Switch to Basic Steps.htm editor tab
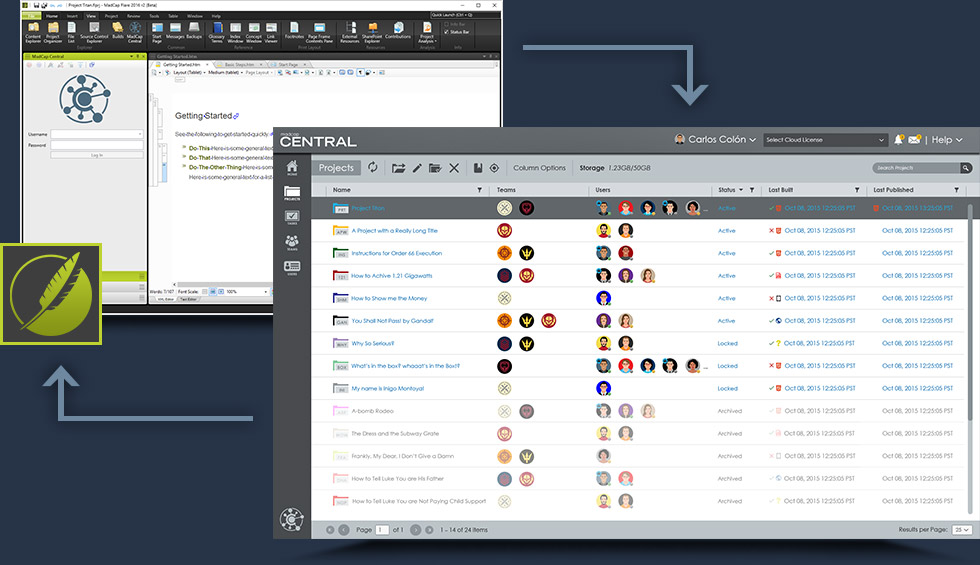 coord(240,64)
